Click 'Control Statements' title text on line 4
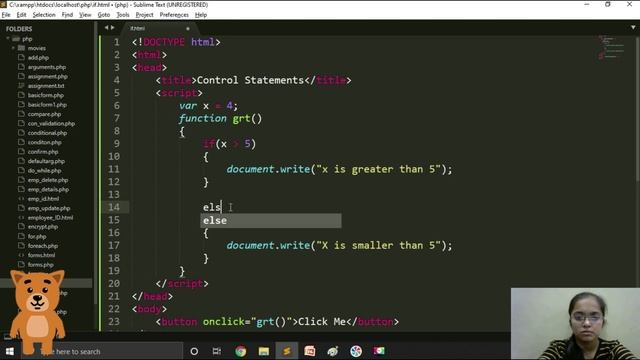640x360 pixels. coord(250,80)
